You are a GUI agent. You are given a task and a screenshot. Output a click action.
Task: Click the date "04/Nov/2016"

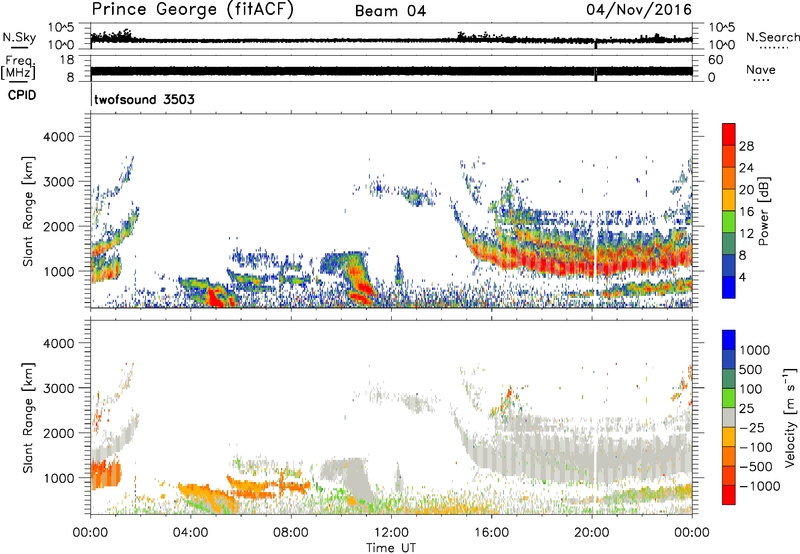coord(639,9)
